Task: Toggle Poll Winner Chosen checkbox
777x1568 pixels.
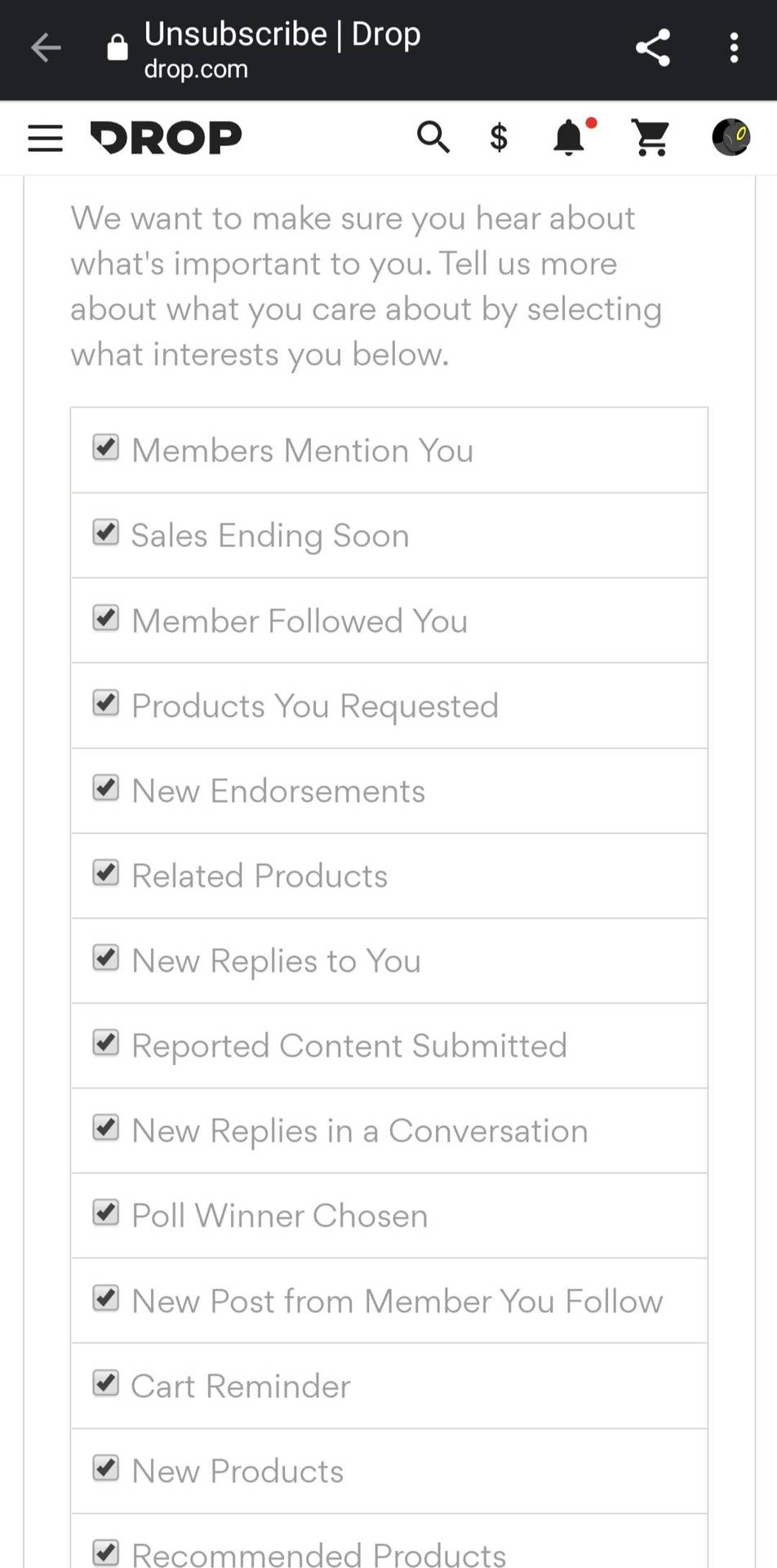Action: pos(106,1213)
